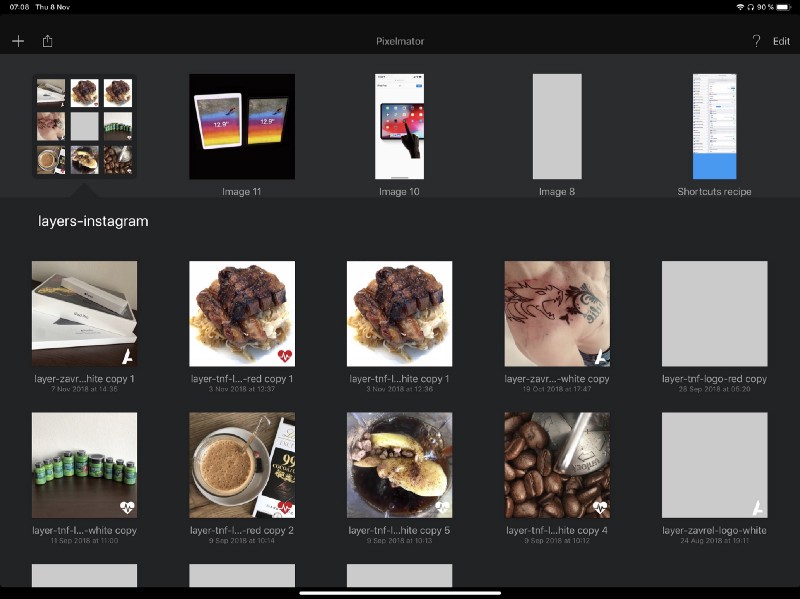800x599 pixels.
Task: Open blank layer-zavrel-logo-white image
Action: 714,465
